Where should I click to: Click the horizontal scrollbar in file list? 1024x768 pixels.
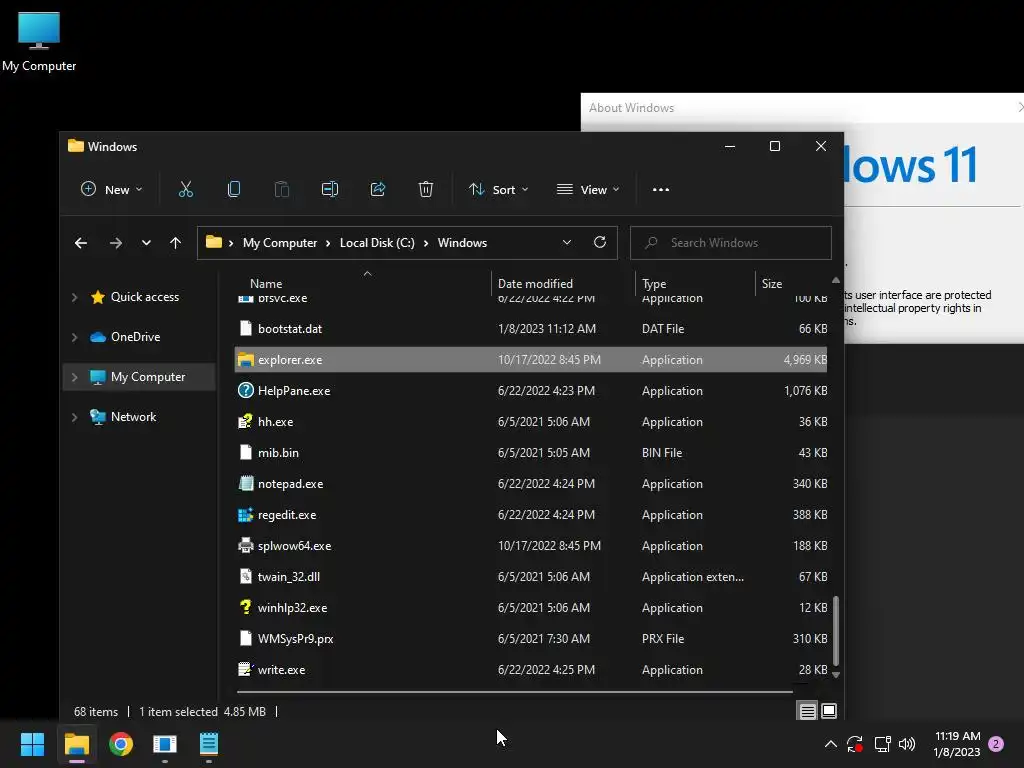[x=515, y=691]
